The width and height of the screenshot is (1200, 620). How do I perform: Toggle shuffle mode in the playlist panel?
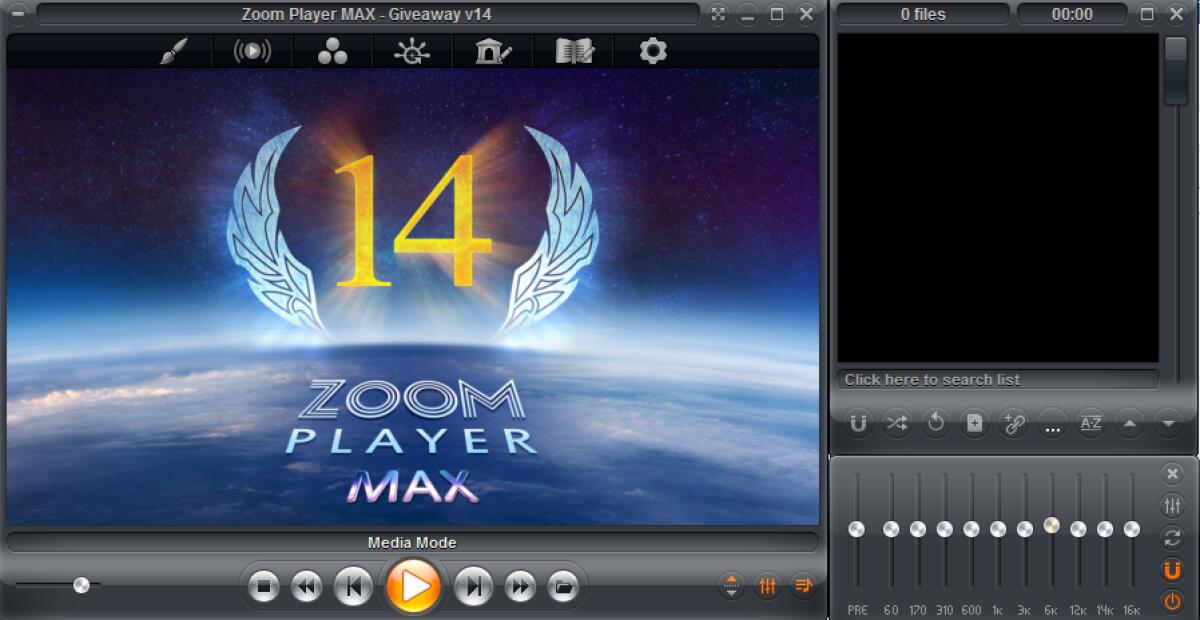coord(897,424)
